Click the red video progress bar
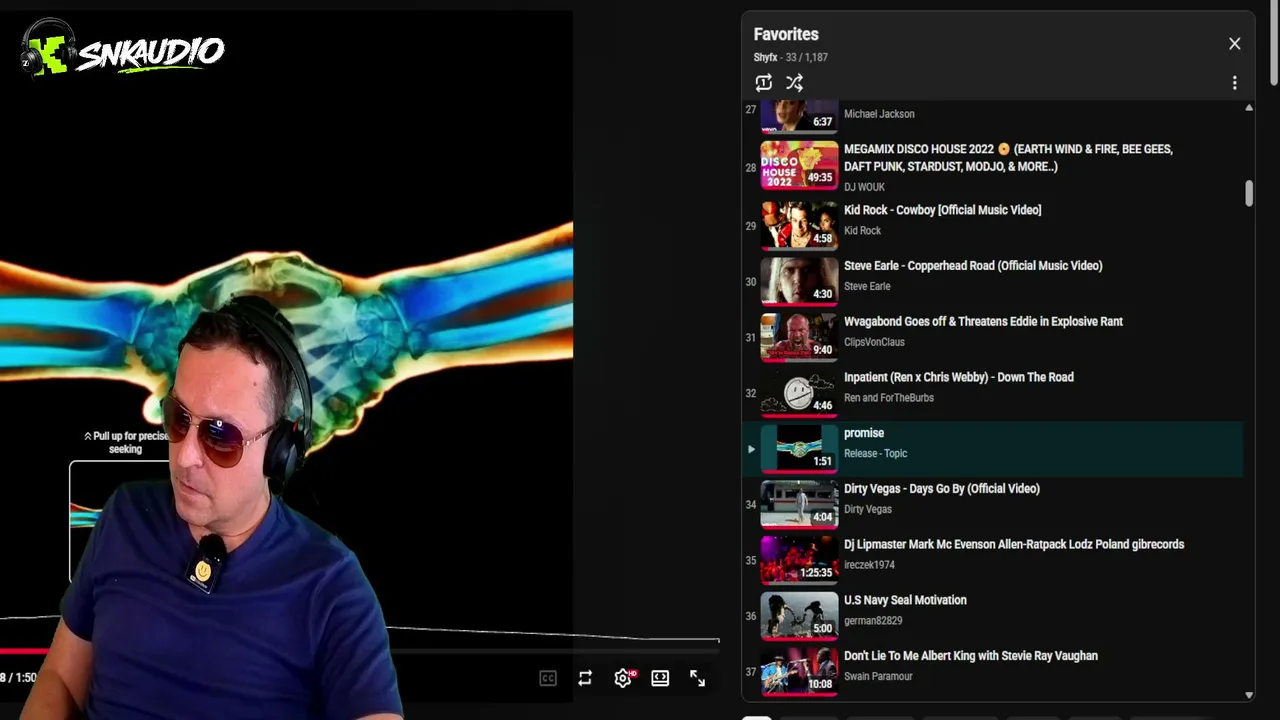This screenshot has height=720, width=1280. coord(24,650)
